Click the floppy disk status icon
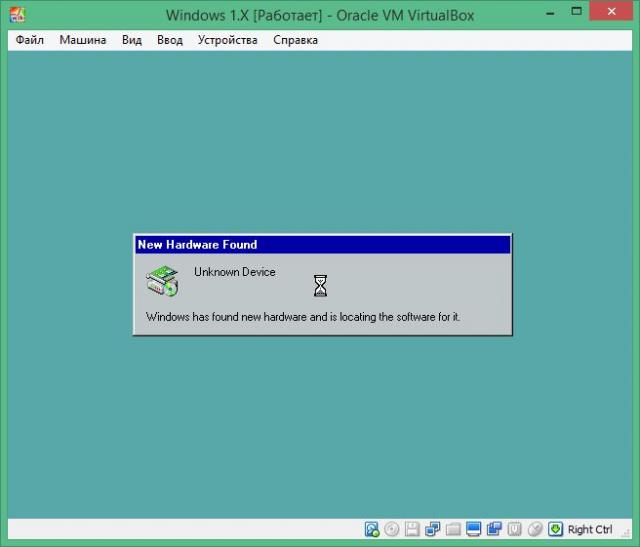Screen dimensions: 640x547 tap(412, 529)
